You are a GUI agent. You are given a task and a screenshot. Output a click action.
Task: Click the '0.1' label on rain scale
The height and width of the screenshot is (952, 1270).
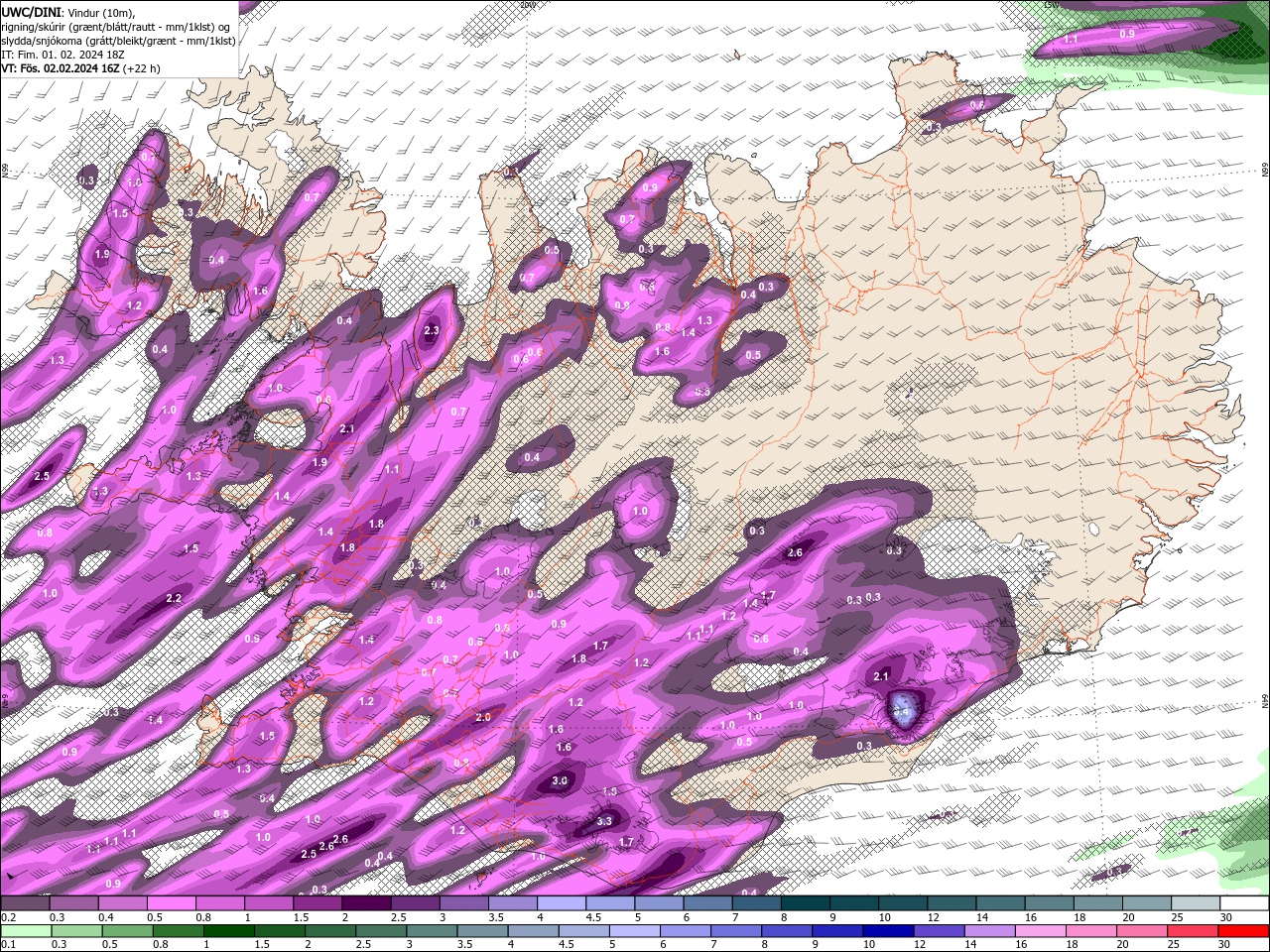pyautogui.click(x=8, y=943)
